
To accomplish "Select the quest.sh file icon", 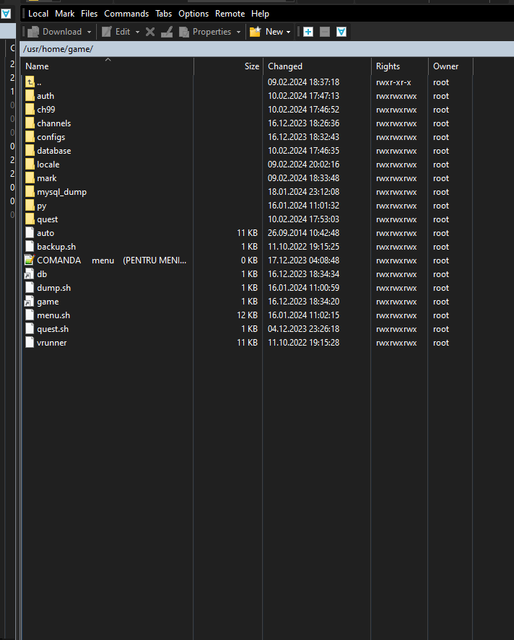I will (30, 329).
